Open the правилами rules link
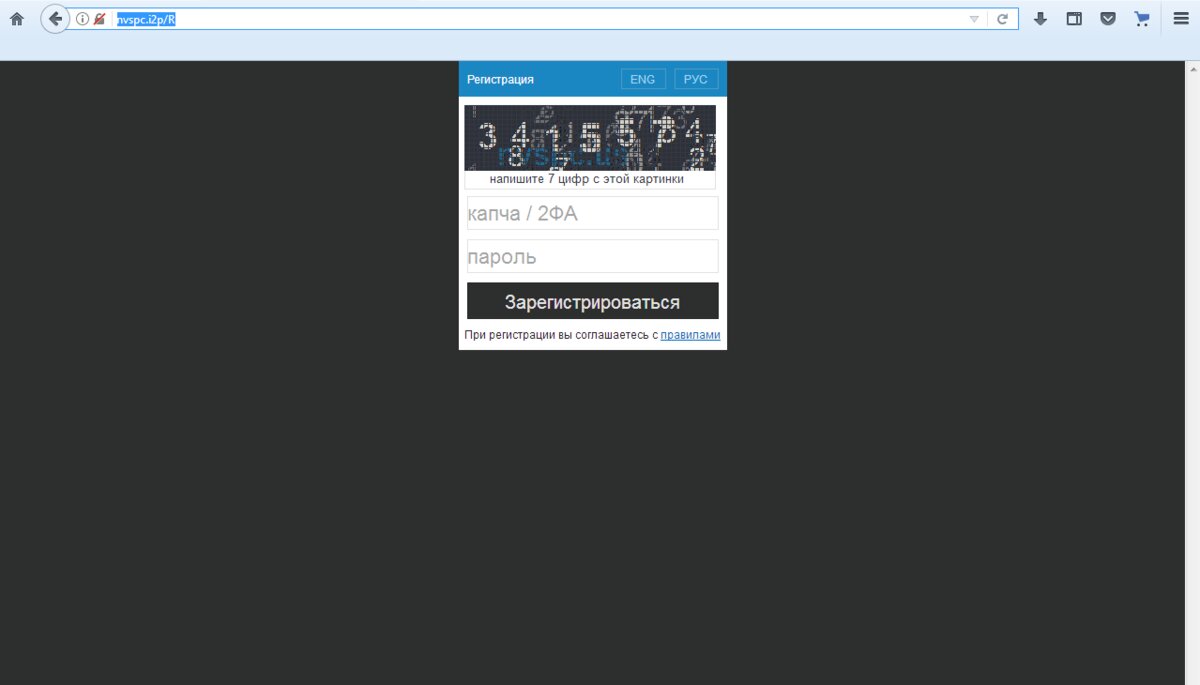 (690, 335)
